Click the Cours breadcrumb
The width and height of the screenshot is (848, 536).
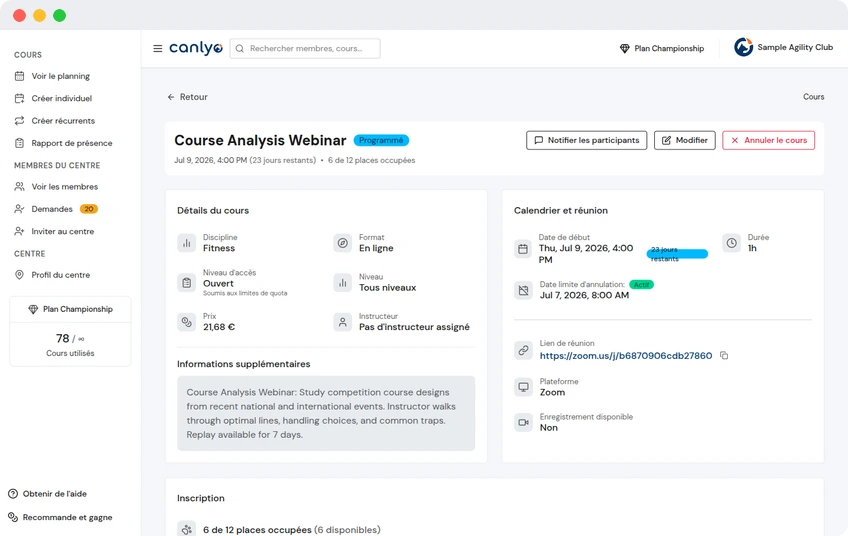click(813, 97)
